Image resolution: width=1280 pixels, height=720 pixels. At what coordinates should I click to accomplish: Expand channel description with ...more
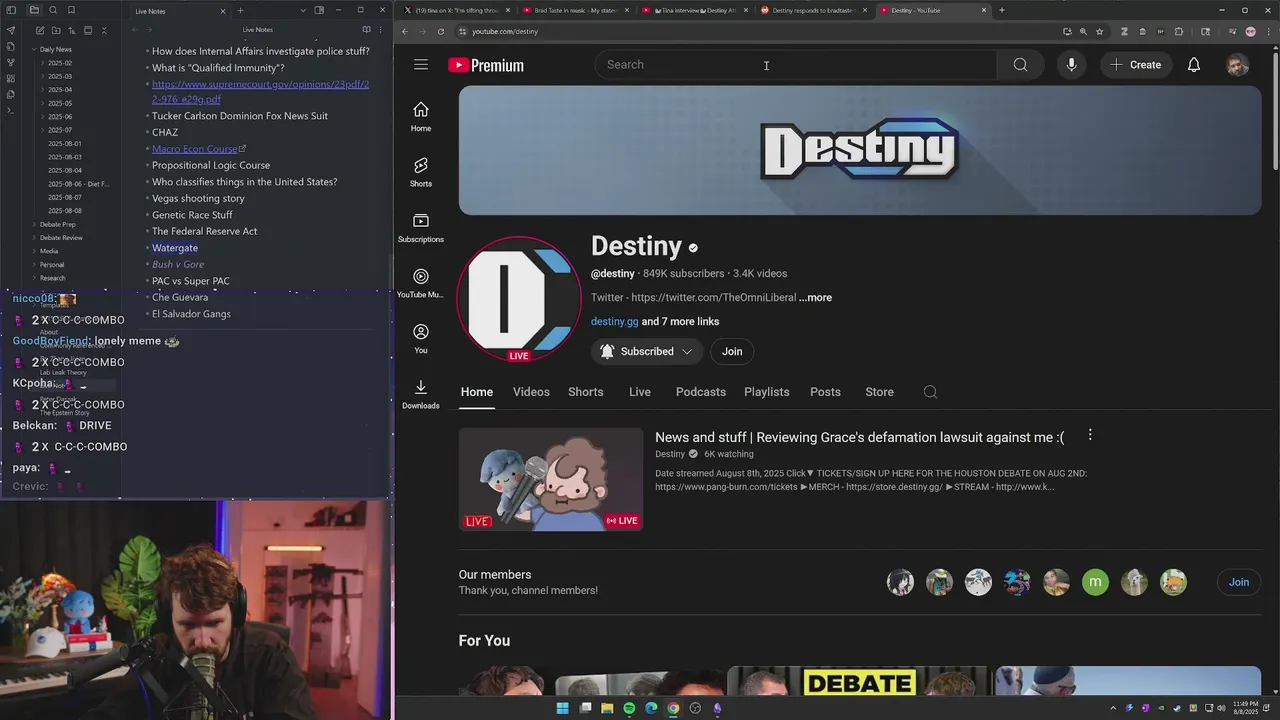[815, 298]
